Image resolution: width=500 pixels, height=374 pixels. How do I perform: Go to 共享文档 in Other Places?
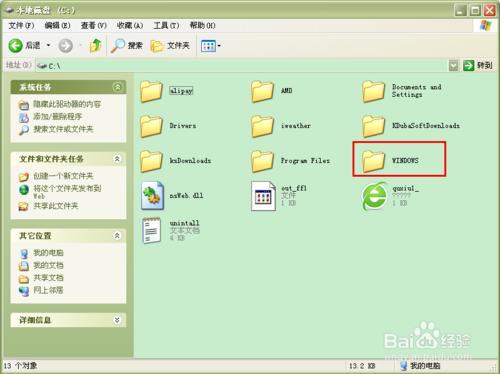(x=48, y=278)
